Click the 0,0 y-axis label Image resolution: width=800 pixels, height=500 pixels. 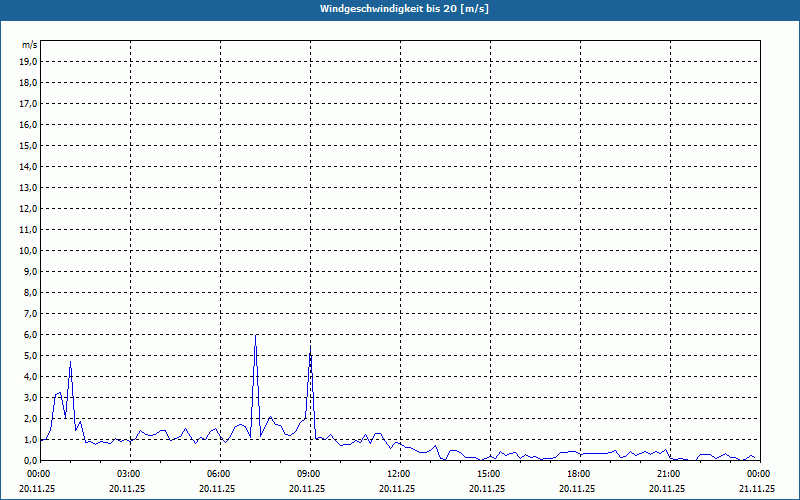click(x=29, y=460)
